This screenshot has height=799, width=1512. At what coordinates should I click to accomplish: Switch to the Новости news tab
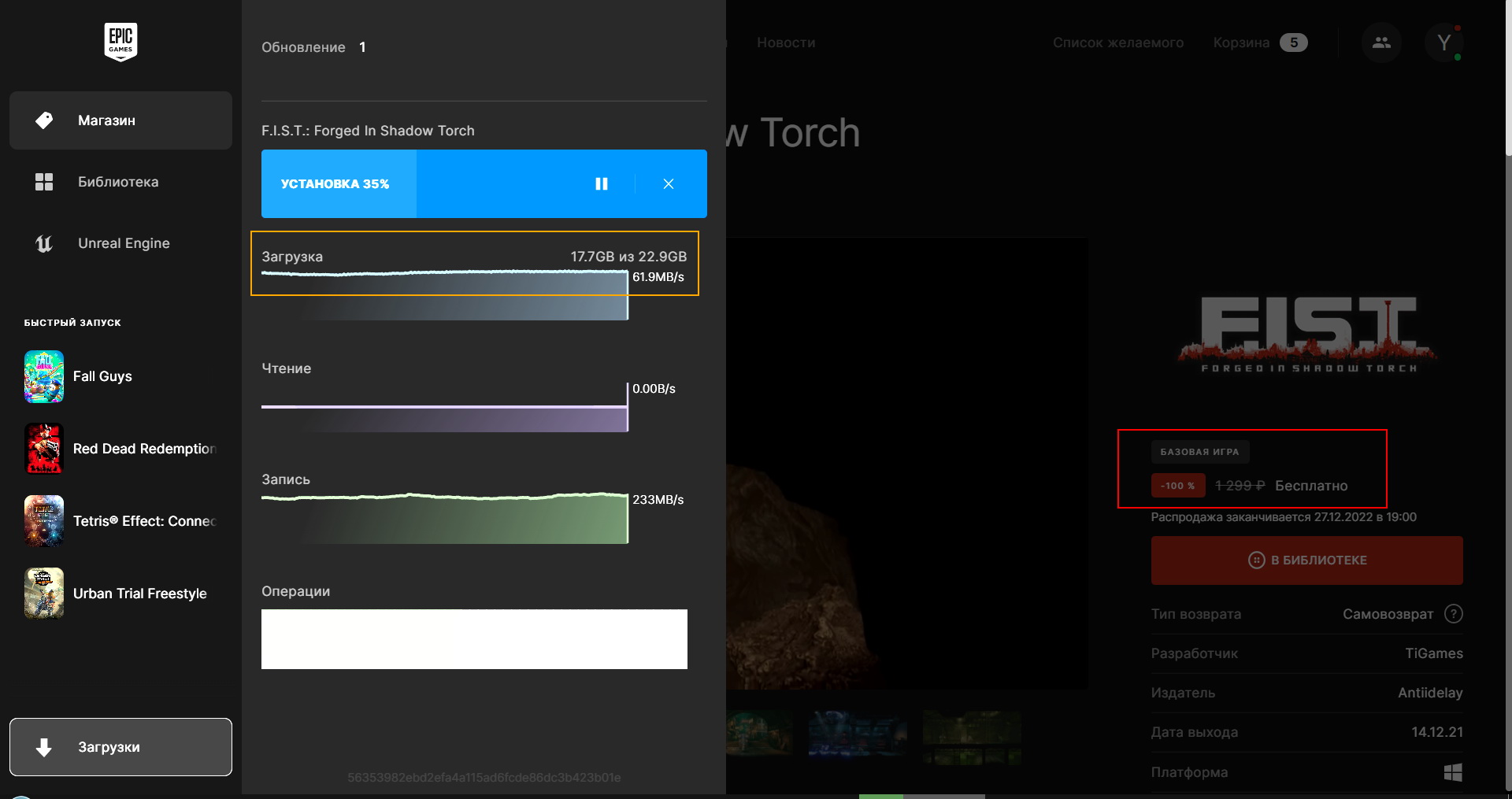(x=785, y=43)
